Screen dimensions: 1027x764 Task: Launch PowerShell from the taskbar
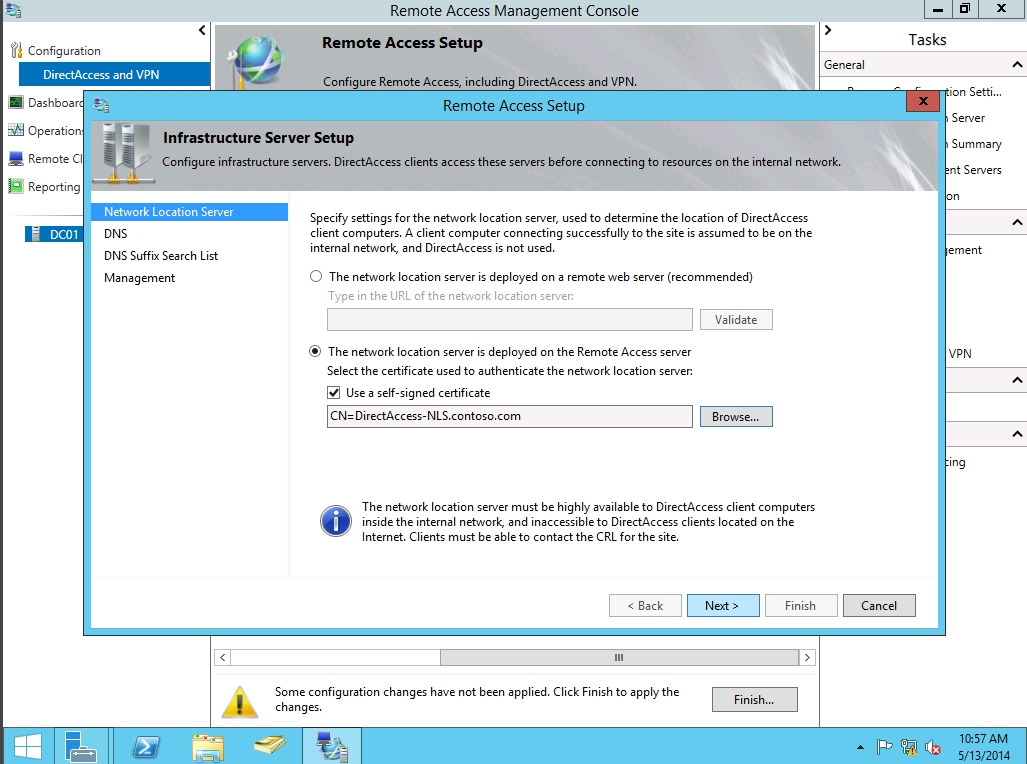pos(145,746)
